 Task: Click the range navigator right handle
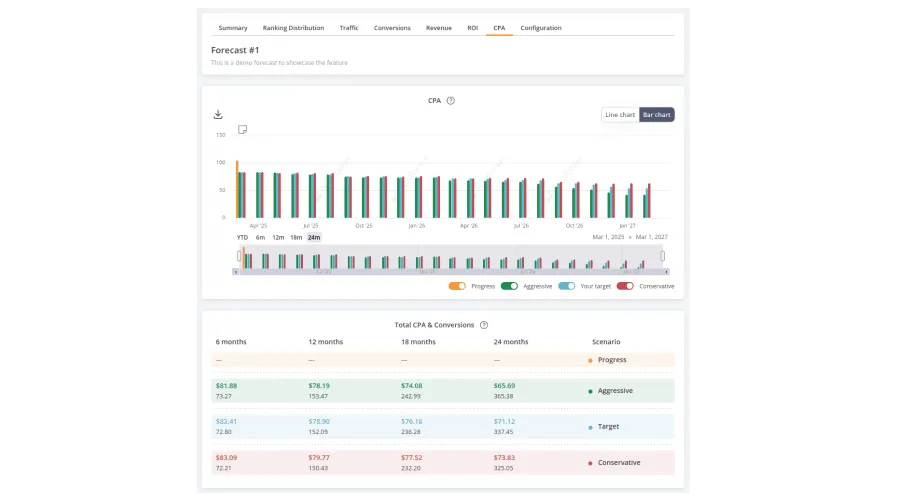coord(663,256)
